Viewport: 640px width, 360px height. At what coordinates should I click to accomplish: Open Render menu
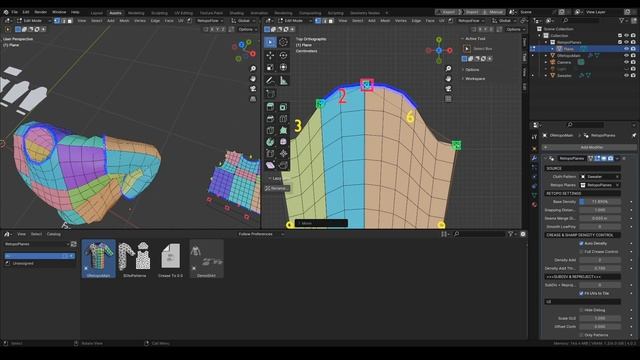point(41,12)
